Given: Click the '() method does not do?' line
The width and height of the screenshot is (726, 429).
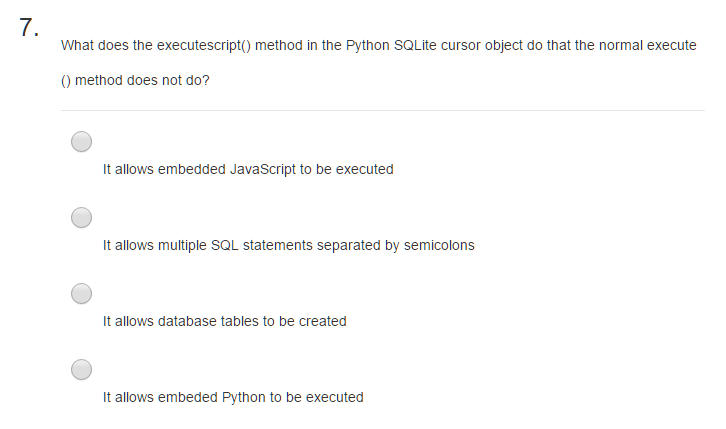Looking at the screenshot, I should (135, 81).
